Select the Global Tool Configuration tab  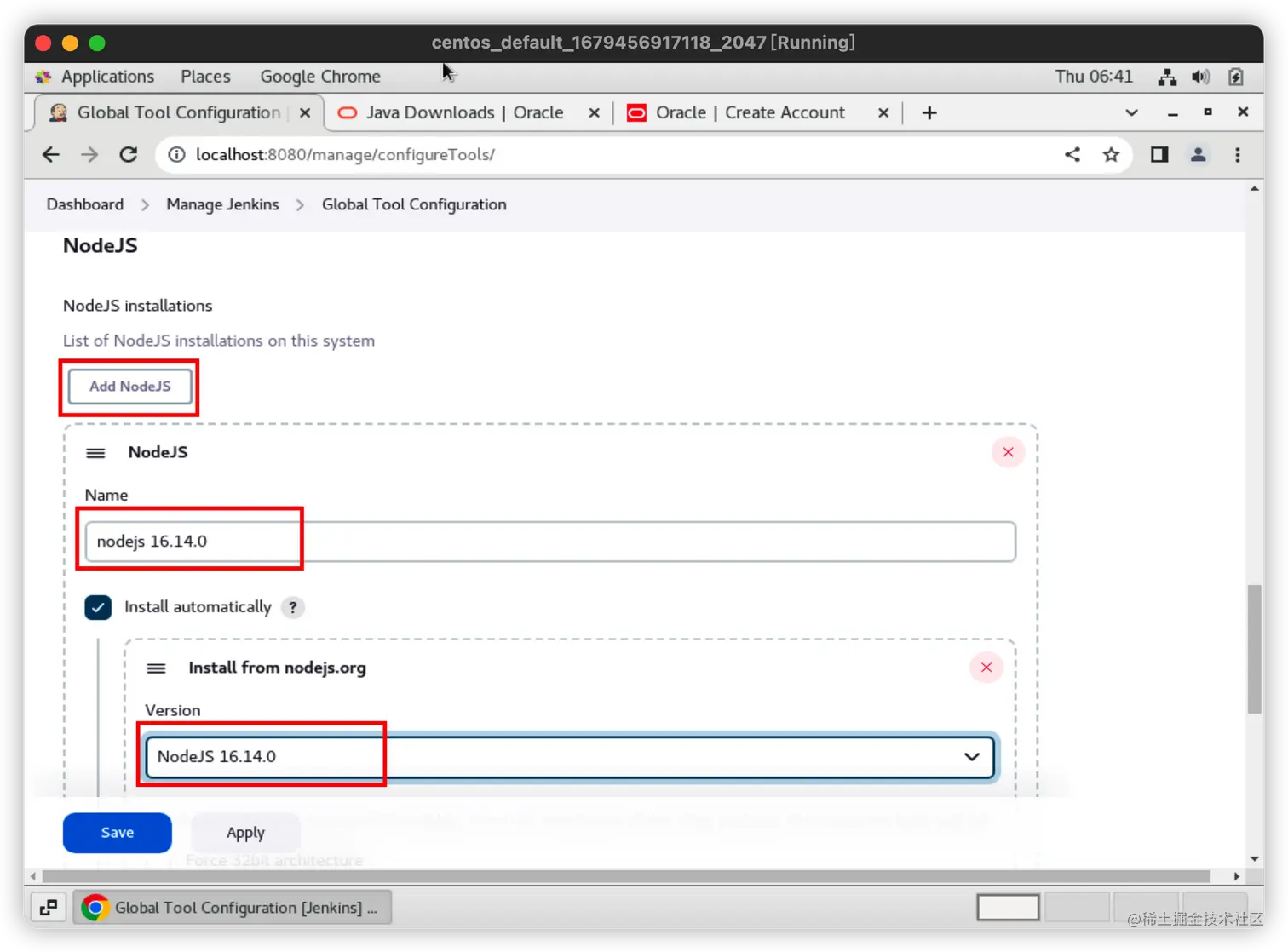click(179, 112)
